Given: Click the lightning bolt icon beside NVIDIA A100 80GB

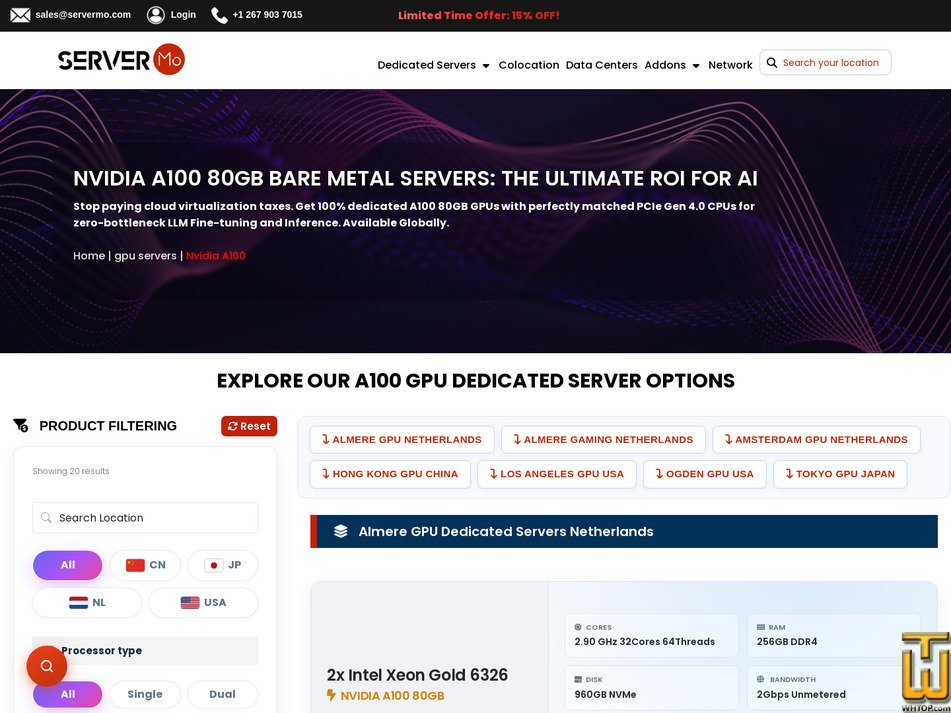Looking at the screenshot, I should [x=331, y=695].
